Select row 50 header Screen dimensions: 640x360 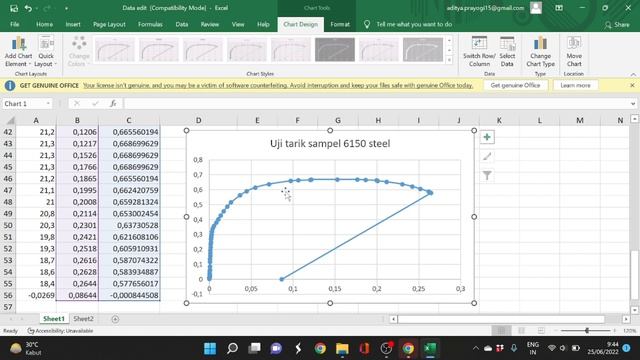tap(8, 225)
